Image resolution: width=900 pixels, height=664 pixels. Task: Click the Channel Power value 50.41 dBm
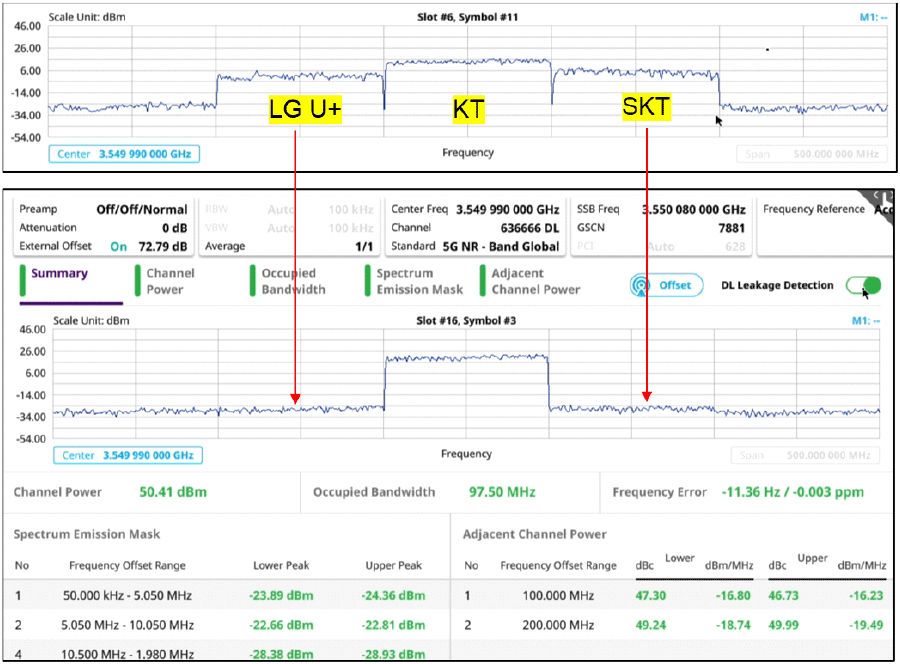coord(173,492)
